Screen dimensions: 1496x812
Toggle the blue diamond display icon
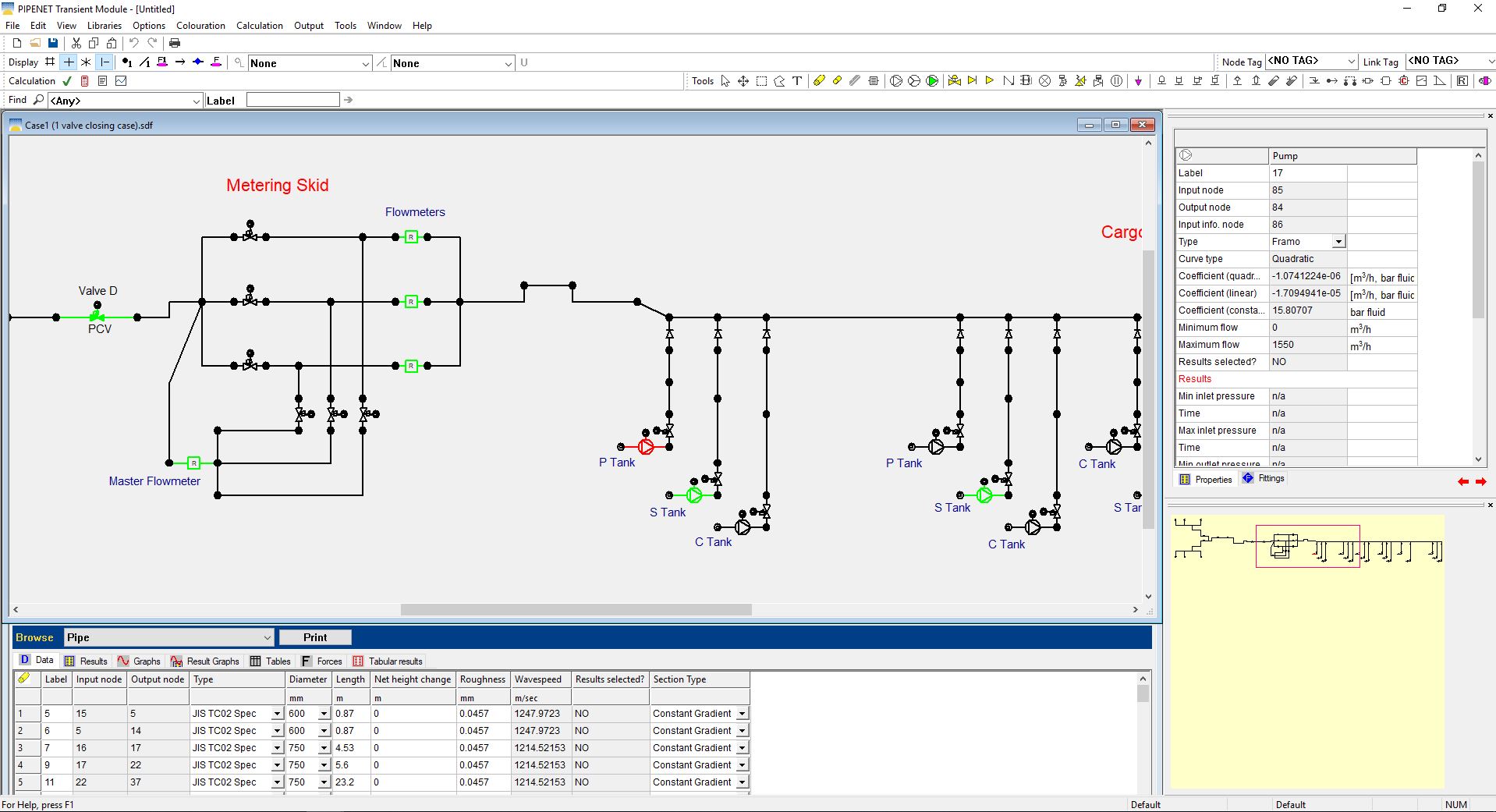point(198,62)
